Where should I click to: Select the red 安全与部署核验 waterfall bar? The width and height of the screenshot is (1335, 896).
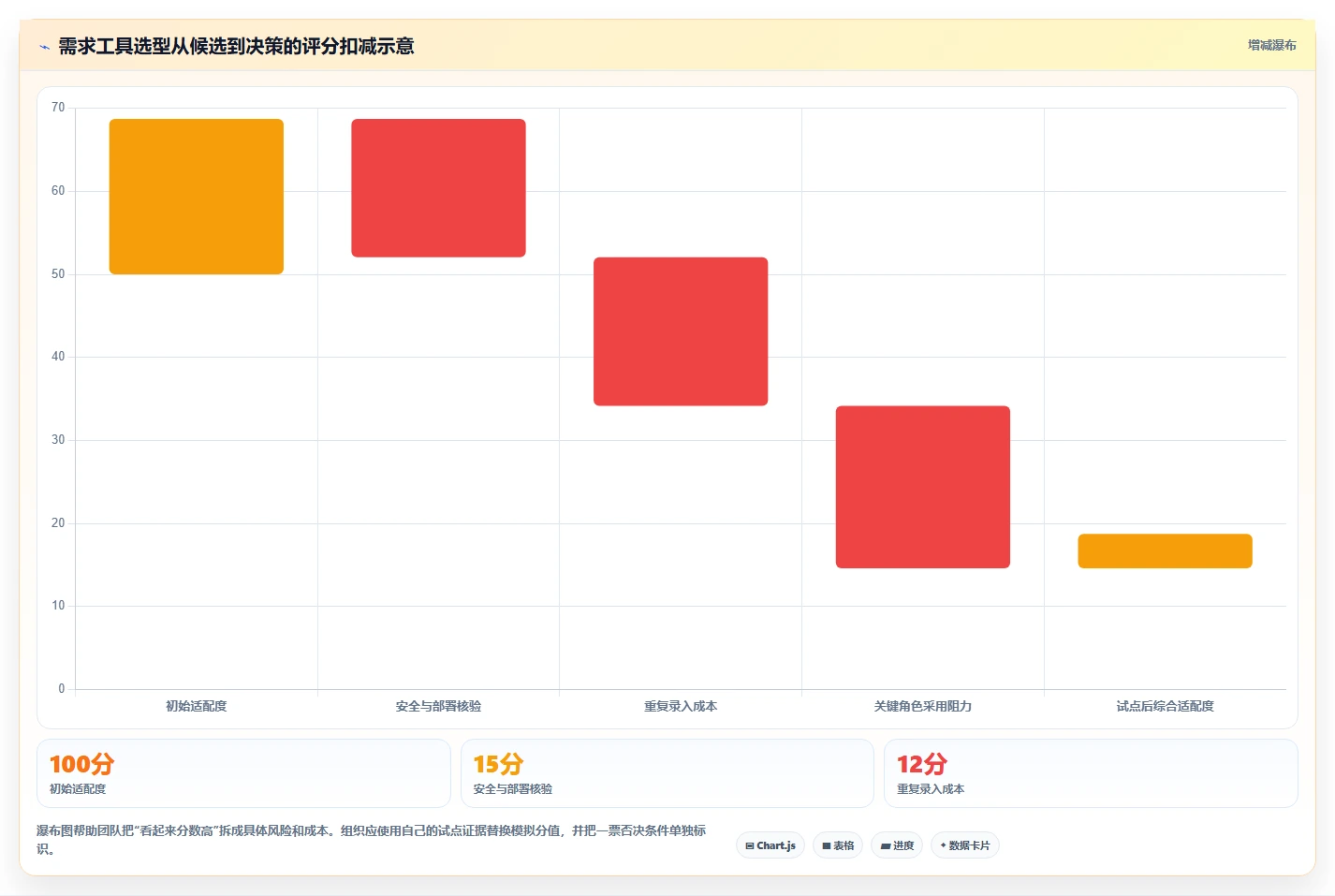(438, 188)
